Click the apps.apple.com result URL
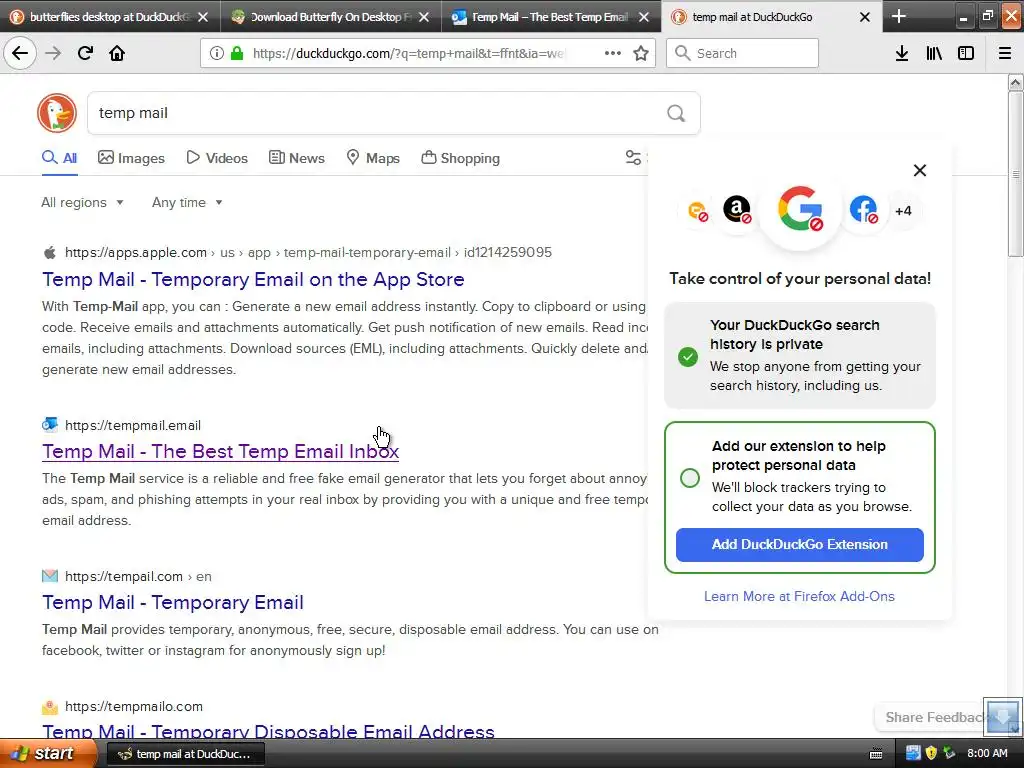This screenshot has height=768, width=1024. [x=308, y=252]
